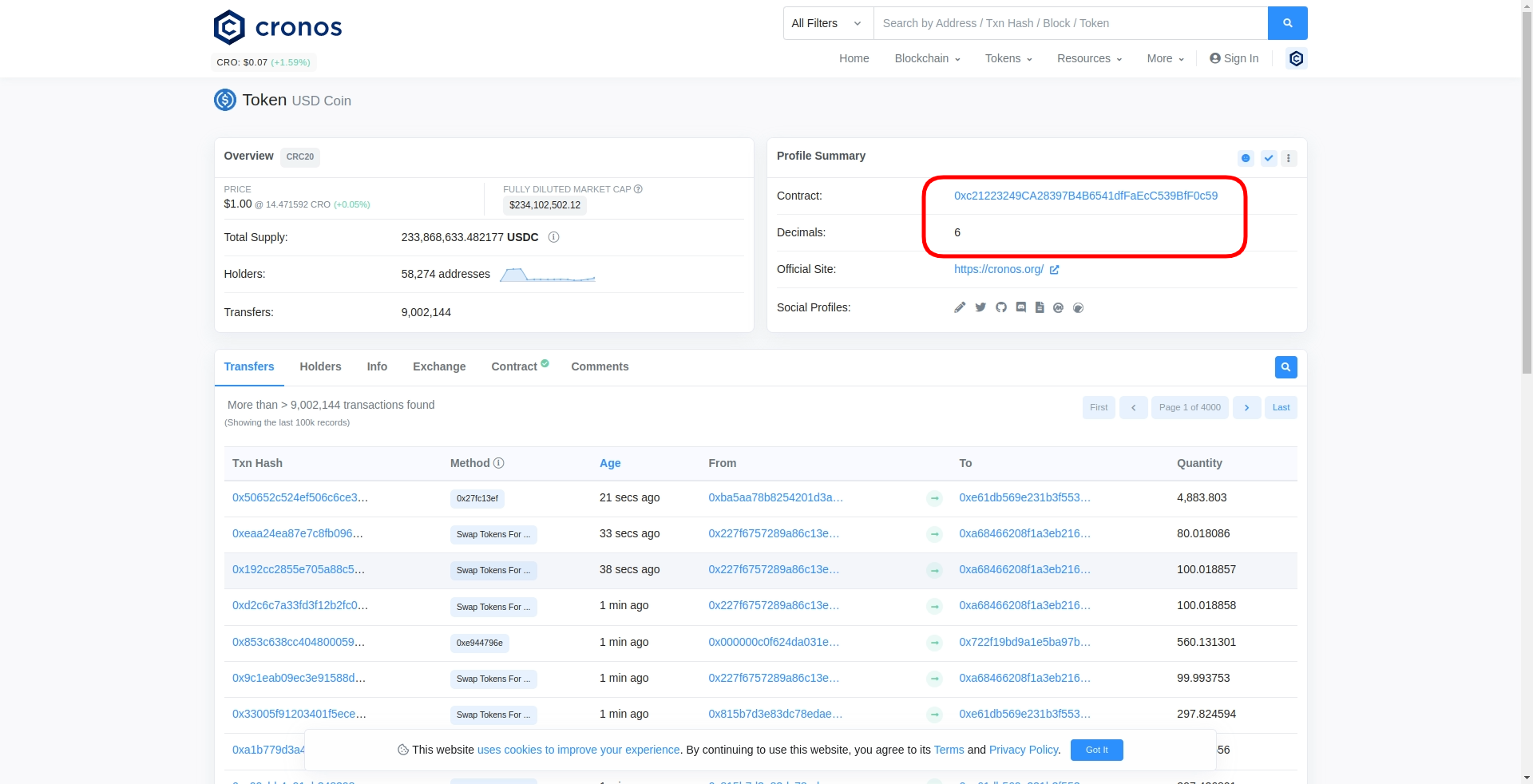Open the Twitter social profile icon
Viewport: 1533px width, 784px height.
[x=980, y=307]
